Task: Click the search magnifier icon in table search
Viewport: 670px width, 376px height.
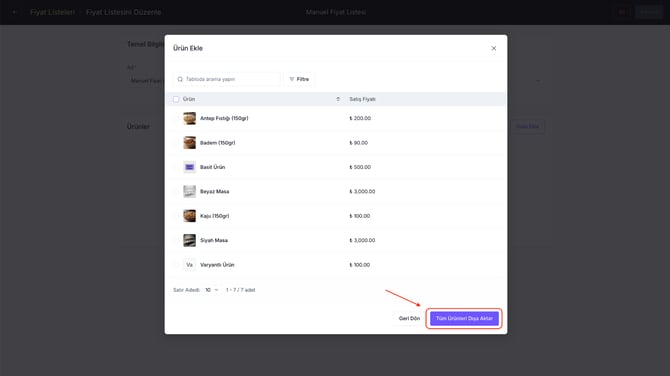Action: [x=180, y=79]
